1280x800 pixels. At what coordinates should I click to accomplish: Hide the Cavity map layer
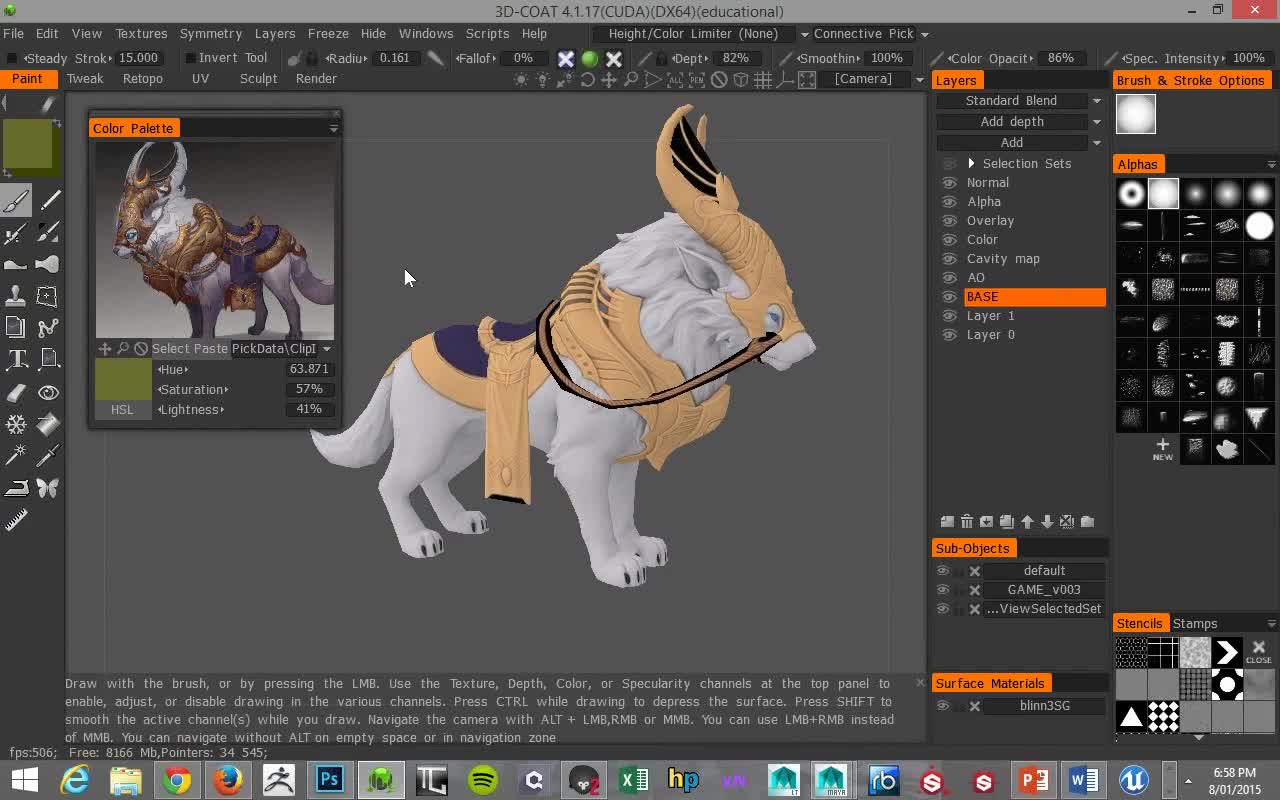(x=949, y=259)
